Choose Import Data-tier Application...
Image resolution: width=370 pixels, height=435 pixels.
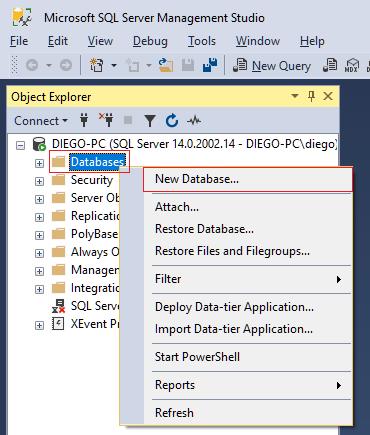[x=248, y=329]
